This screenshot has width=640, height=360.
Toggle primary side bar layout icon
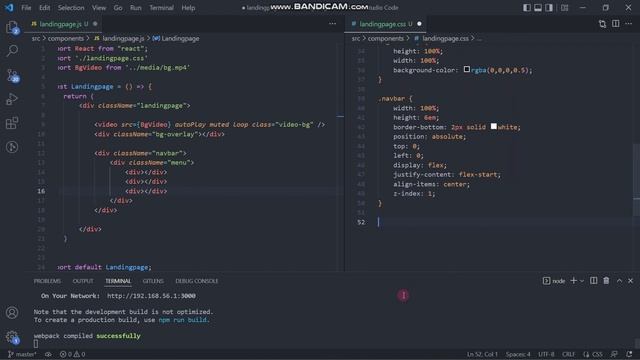527,7
